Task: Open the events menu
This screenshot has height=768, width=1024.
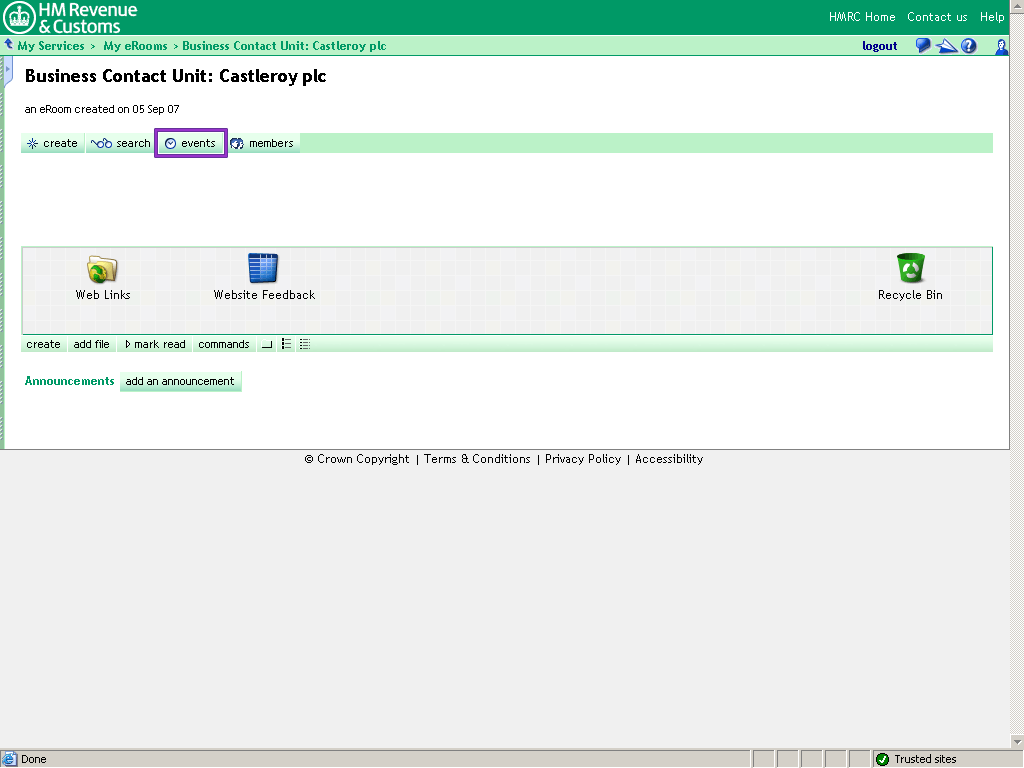Action: pos(190,143)
